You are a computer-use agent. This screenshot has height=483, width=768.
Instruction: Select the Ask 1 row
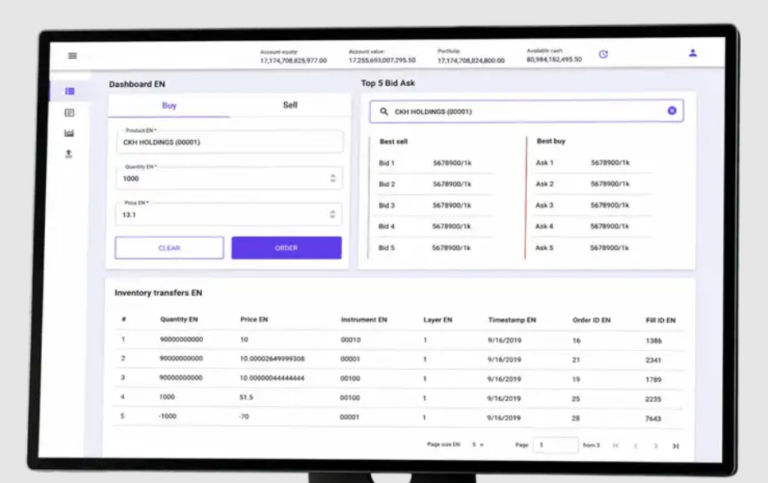(x=593, y=163)
